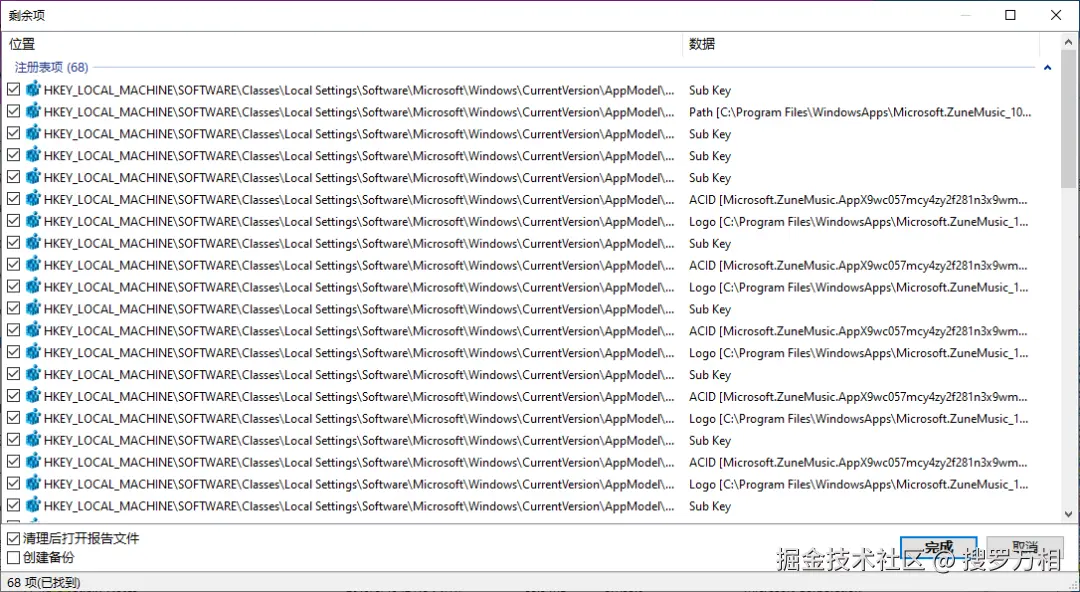Viewport: 1080px width, 592px height.
Task: Uncheck the Sub Key row just below Path row
Action: [x=13, y=133]
